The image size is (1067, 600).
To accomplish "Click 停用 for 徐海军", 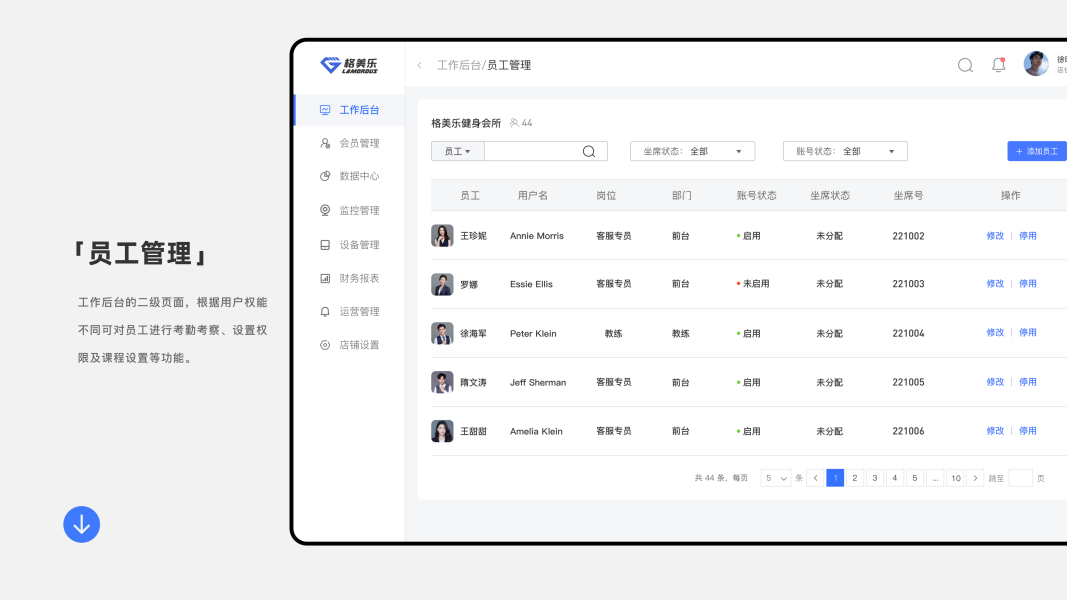I will [x=1028, y=333].
